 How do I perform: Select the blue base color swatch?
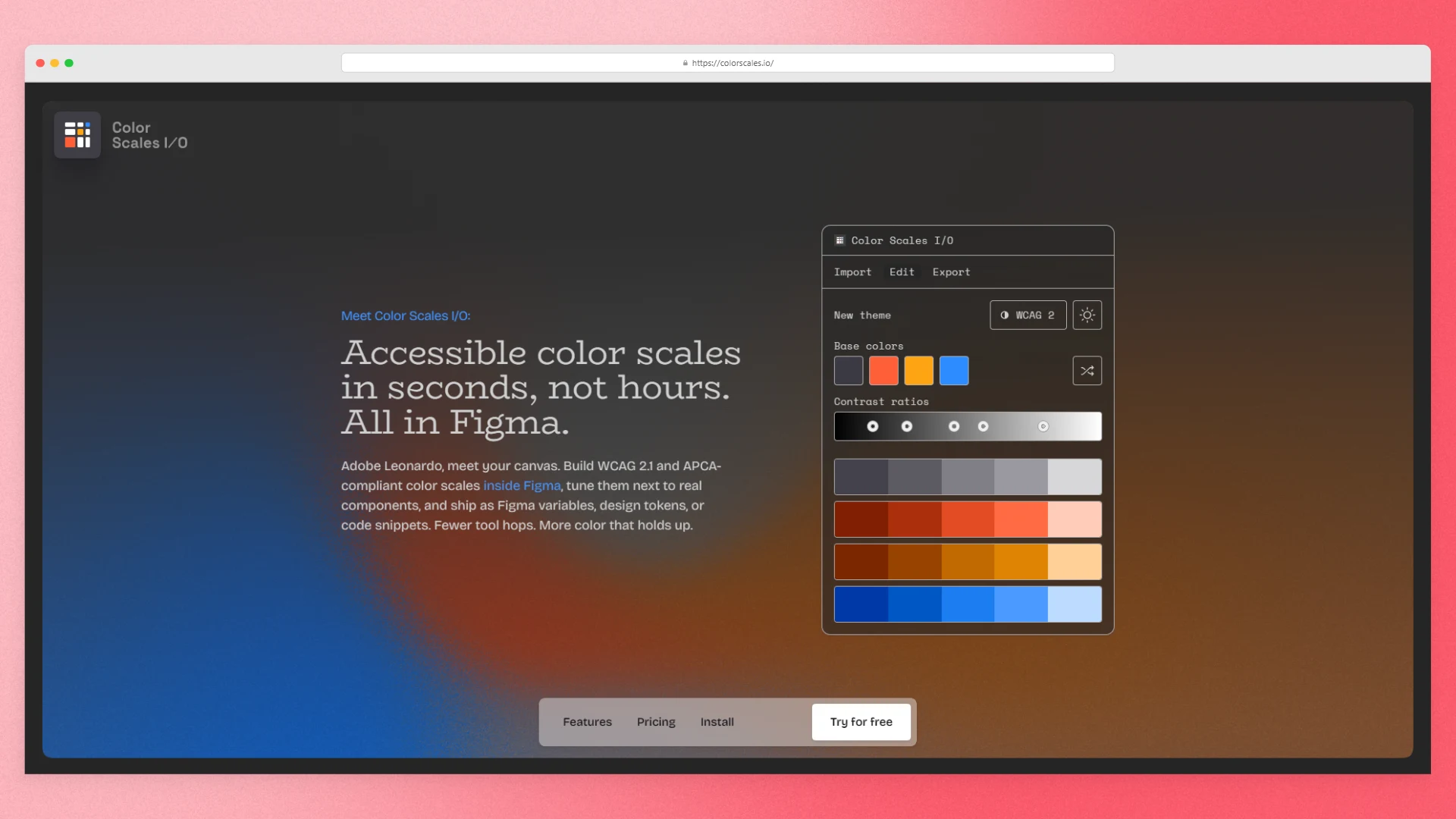click(954, 371)
